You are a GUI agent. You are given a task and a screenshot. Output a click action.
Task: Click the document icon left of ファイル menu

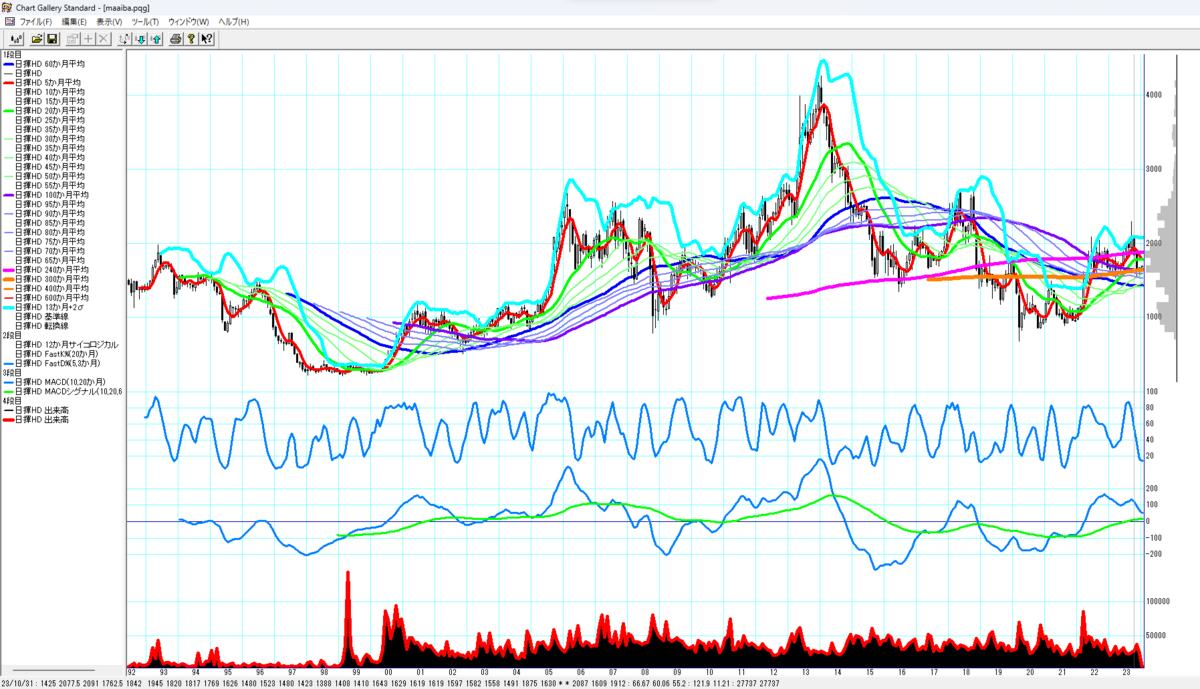(x=9, y=21)
